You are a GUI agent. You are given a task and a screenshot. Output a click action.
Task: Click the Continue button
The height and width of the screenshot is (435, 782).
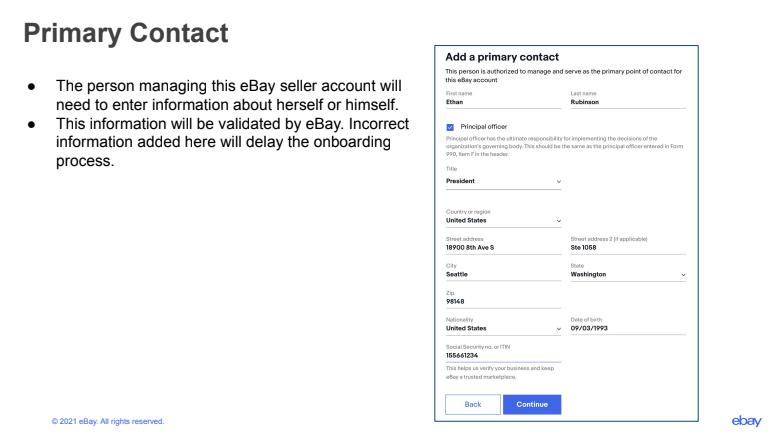click(x=532, y=405)
